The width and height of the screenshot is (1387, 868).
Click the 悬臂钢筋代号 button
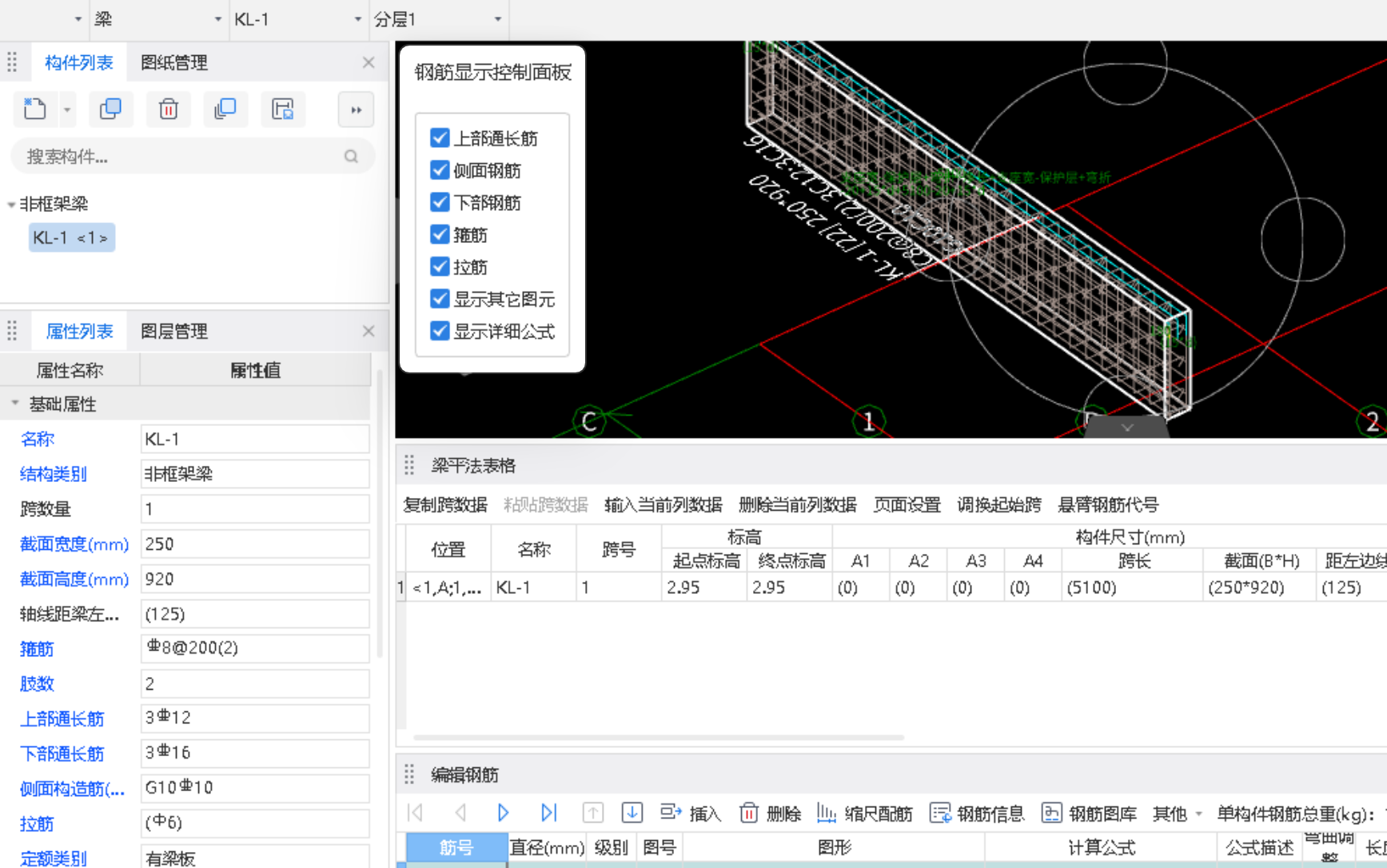pos(1108,504)
